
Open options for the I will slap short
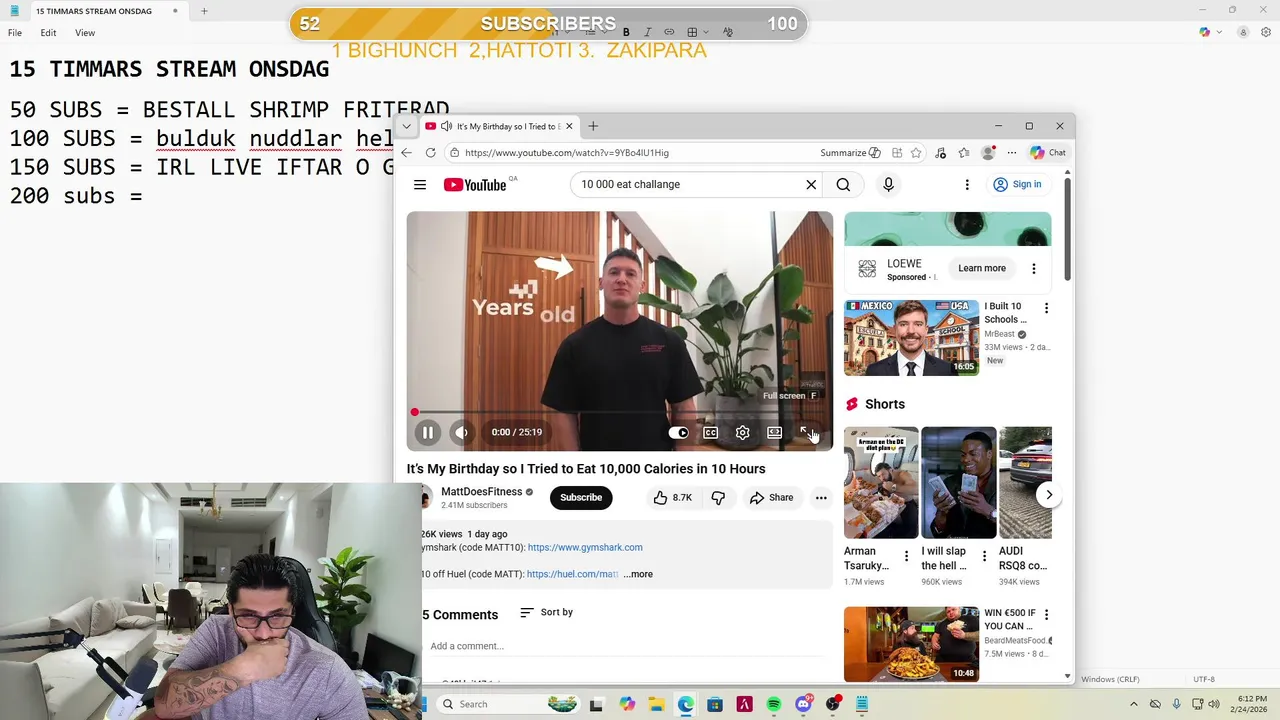pyautogui.click(x=984, y=556)
